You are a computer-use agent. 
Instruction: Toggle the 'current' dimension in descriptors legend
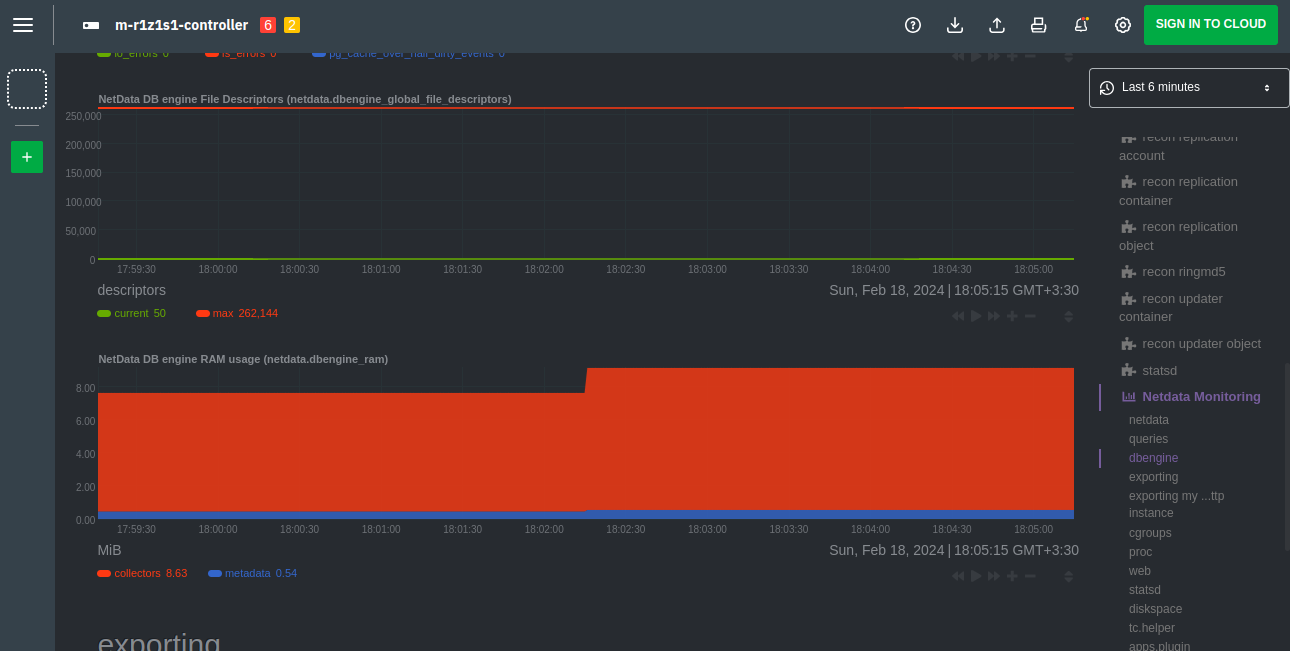click(130, 313)
